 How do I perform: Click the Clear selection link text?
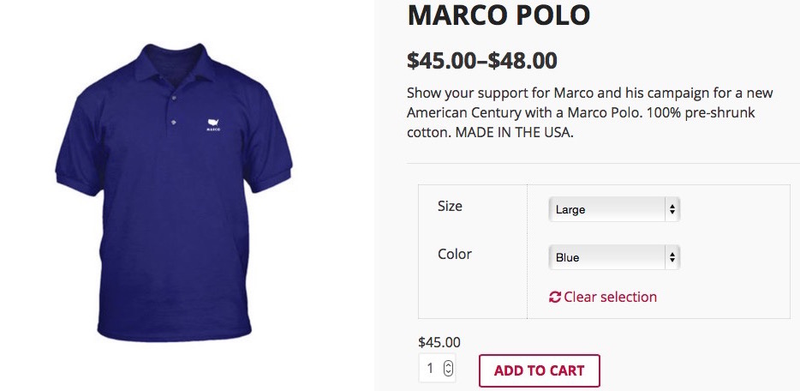[x=610, y=297]
